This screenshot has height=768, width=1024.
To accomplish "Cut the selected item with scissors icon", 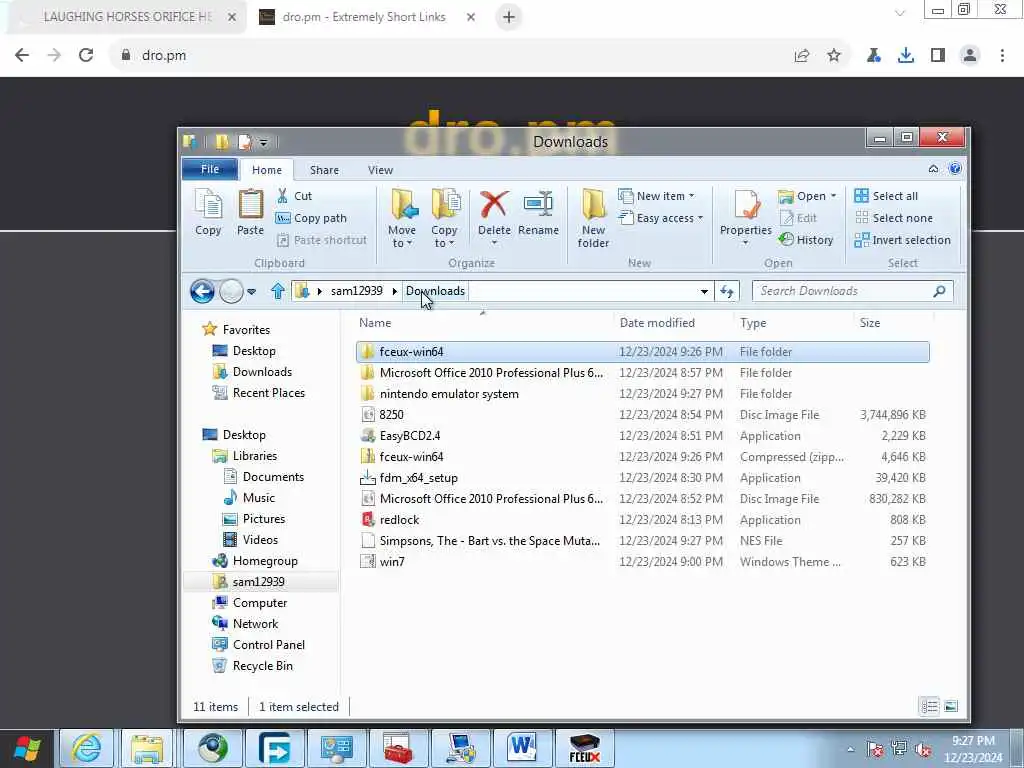I will pyautogui.click(x=294, y=196).
